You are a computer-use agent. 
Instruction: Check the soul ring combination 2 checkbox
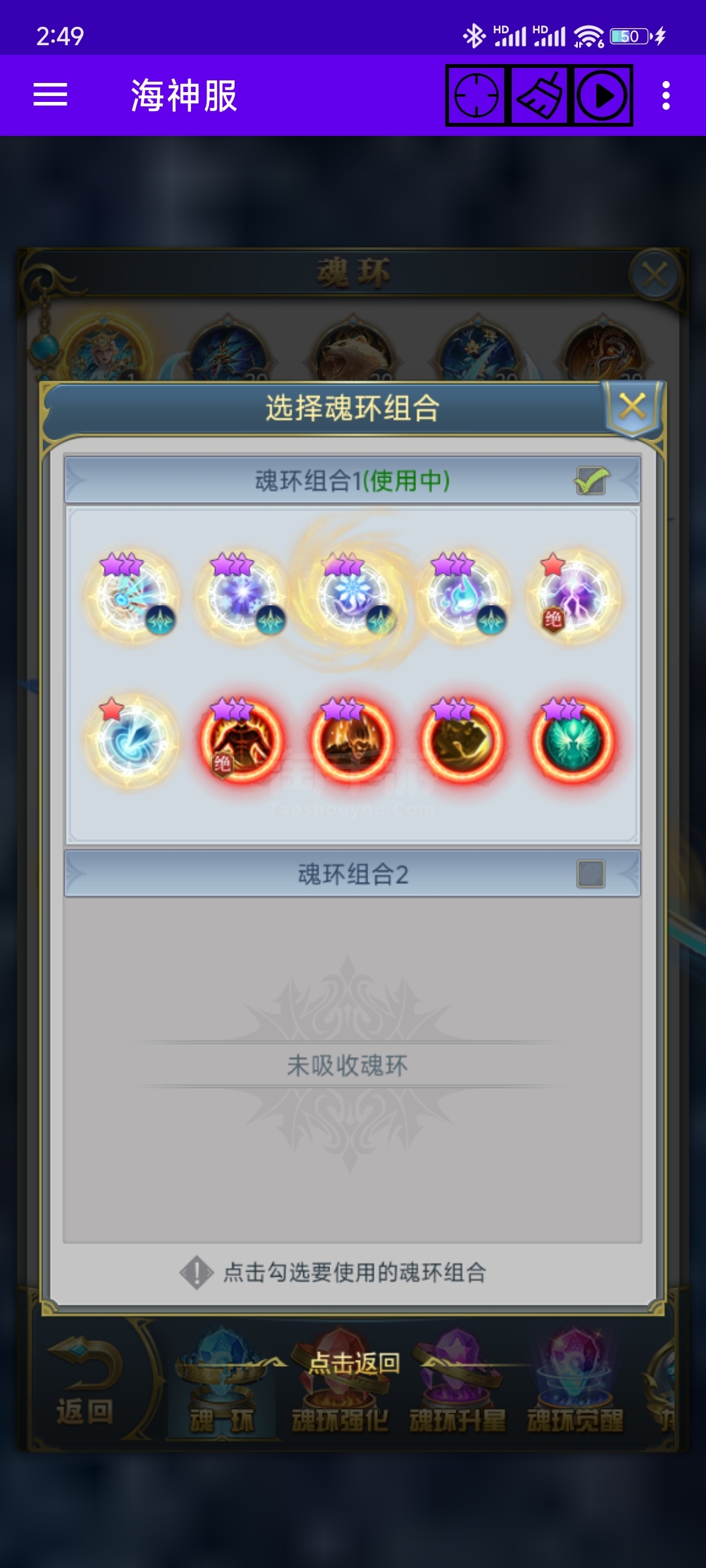tap(591, 874)
